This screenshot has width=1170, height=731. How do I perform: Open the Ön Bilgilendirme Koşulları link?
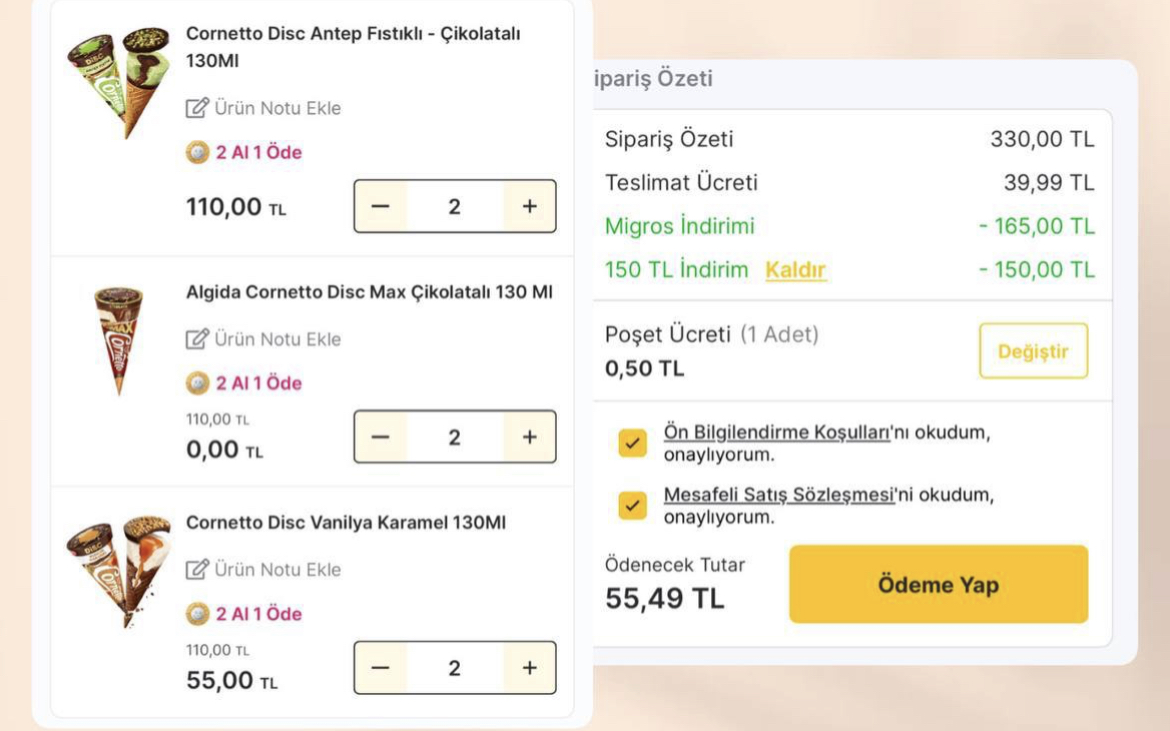point(777,433)
